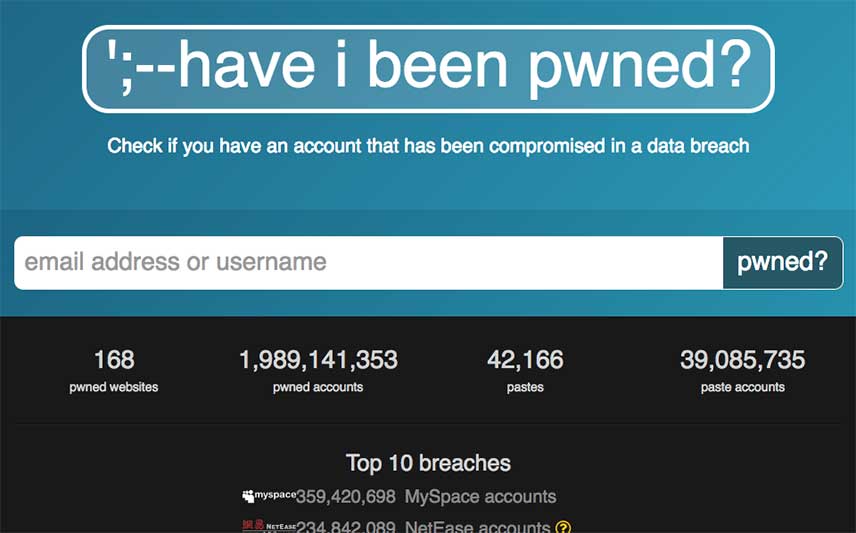
Task: Click the 234,842,089 NetEase count
Action: tap(346, 526)
